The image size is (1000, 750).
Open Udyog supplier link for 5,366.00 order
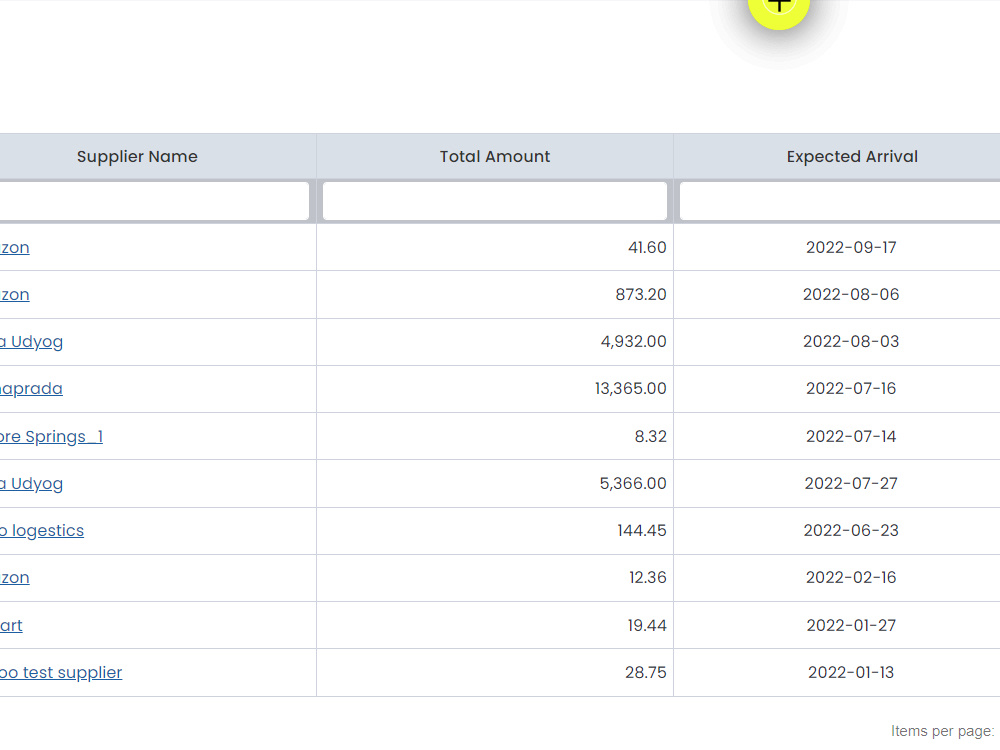pos(31,484)
